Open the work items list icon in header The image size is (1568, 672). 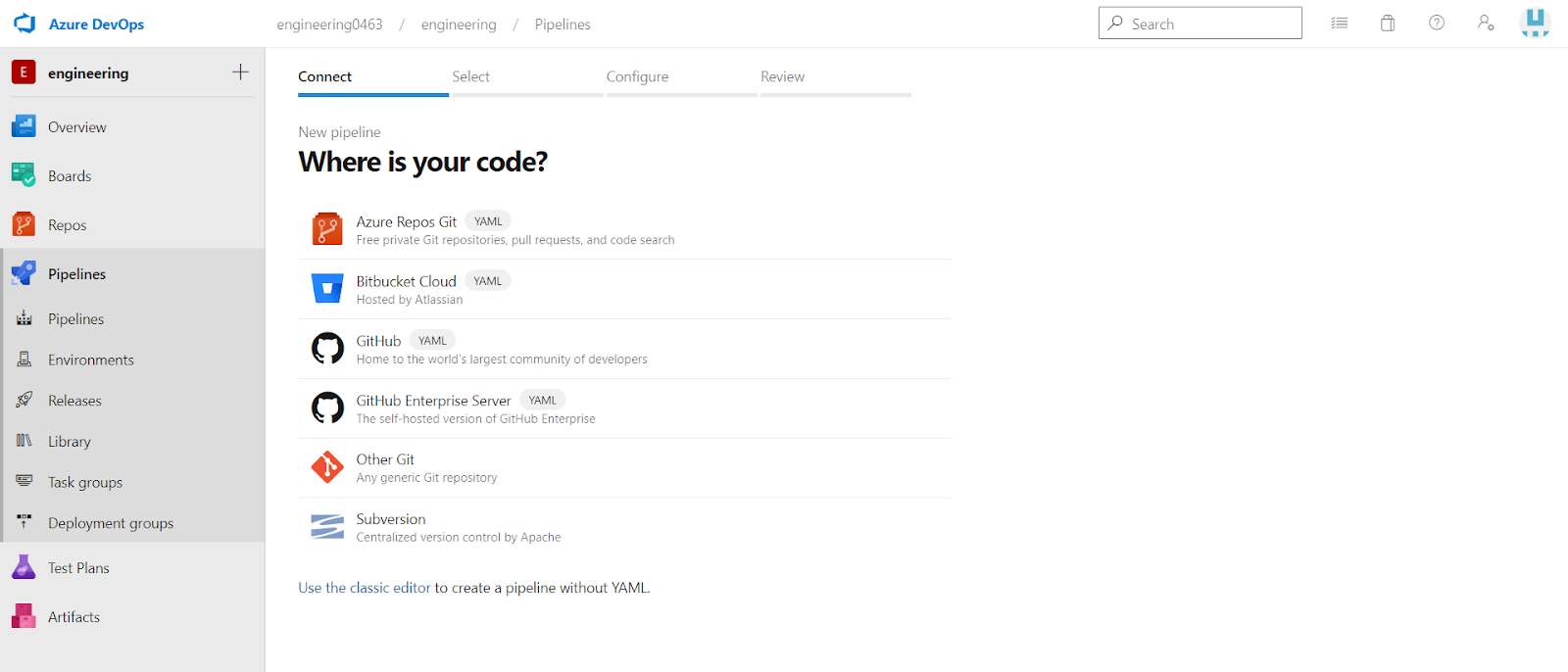[1339, 24]
